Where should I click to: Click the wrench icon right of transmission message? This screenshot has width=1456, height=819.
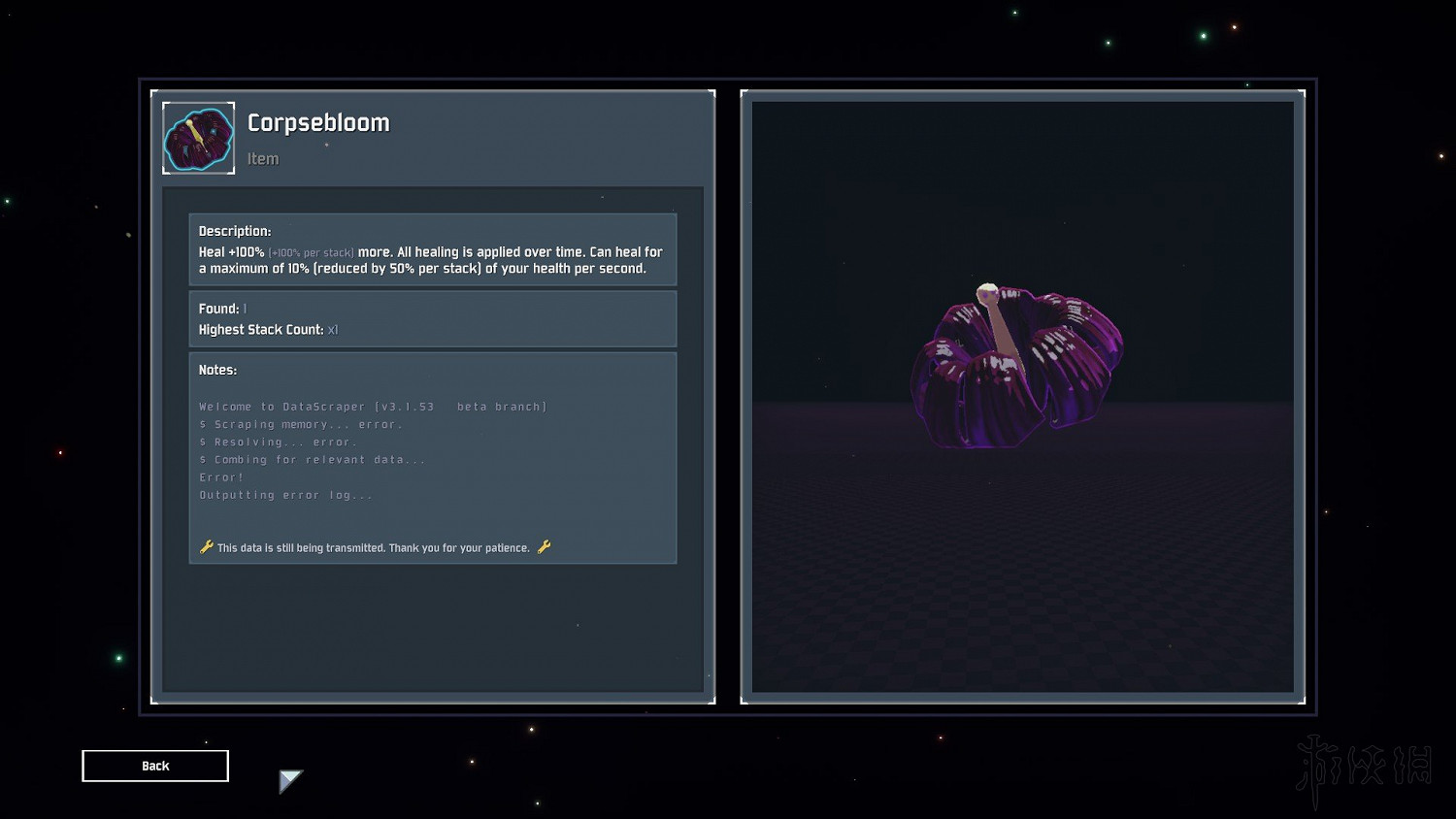tap(545, 547)
